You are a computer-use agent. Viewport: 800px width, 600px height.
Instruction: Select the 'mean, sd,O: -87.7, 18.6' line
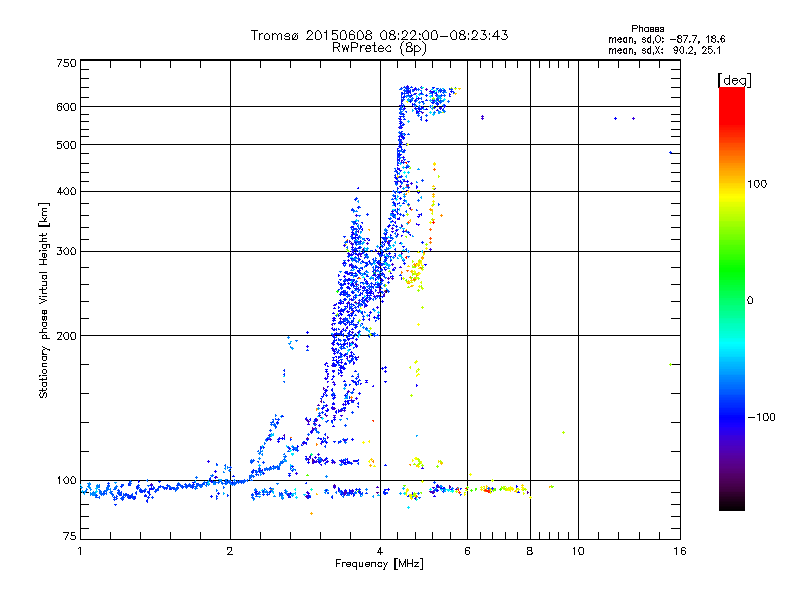(666, 39)
